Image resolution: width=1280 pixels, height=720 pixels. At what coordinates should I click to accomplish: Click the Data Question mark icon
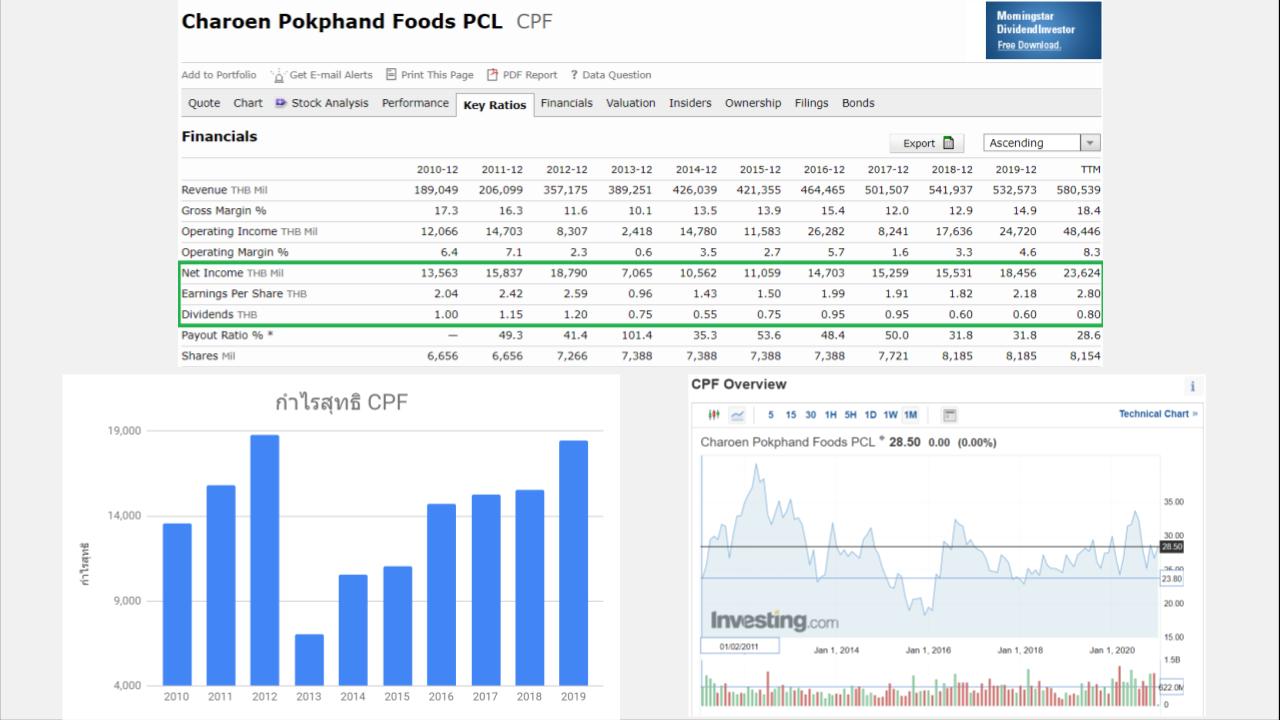(574, 75)
